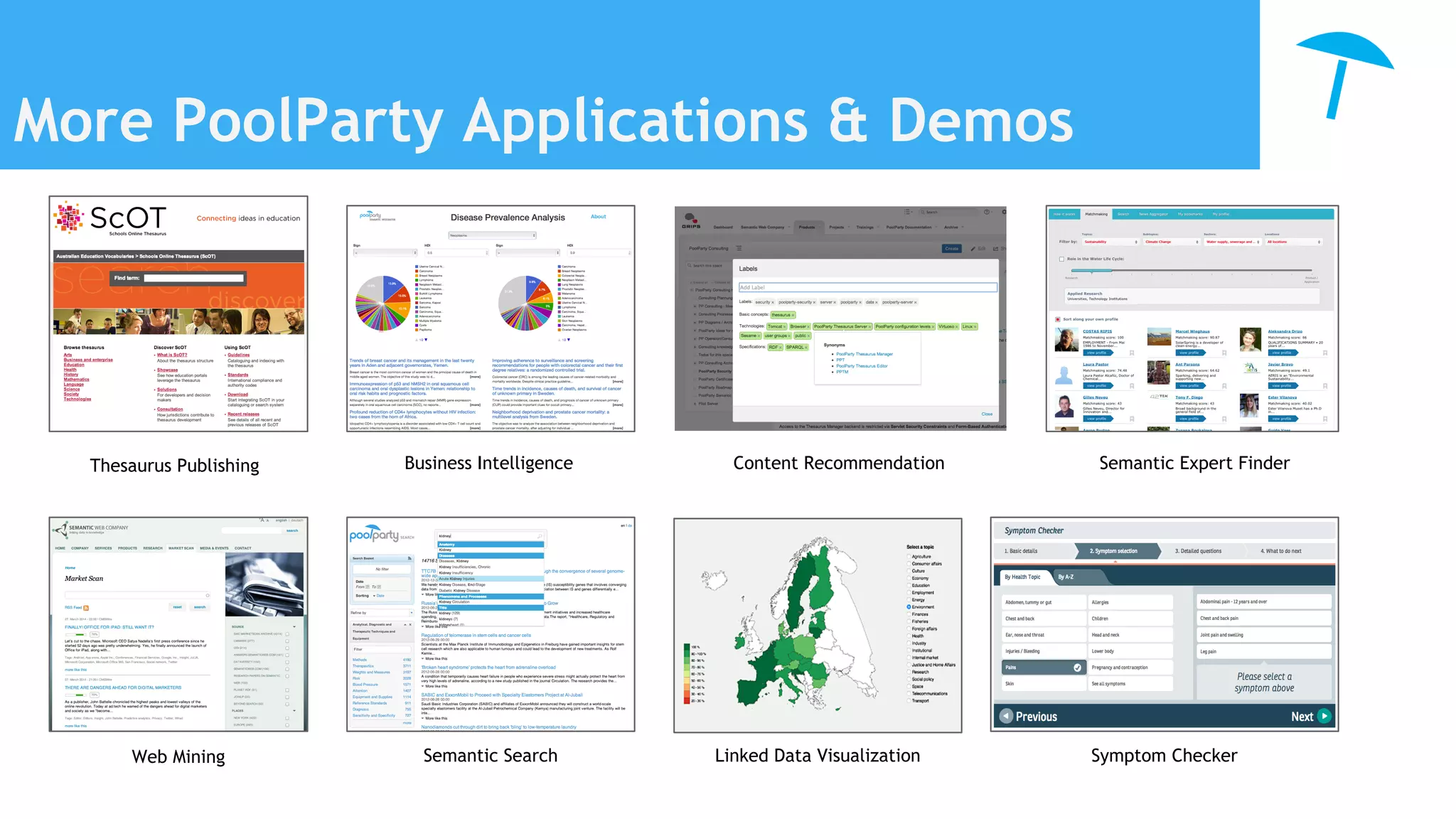1456x819 pixels.
Task: Click the COSTAS RIPIS profile name
Action: coord(1097,331)
